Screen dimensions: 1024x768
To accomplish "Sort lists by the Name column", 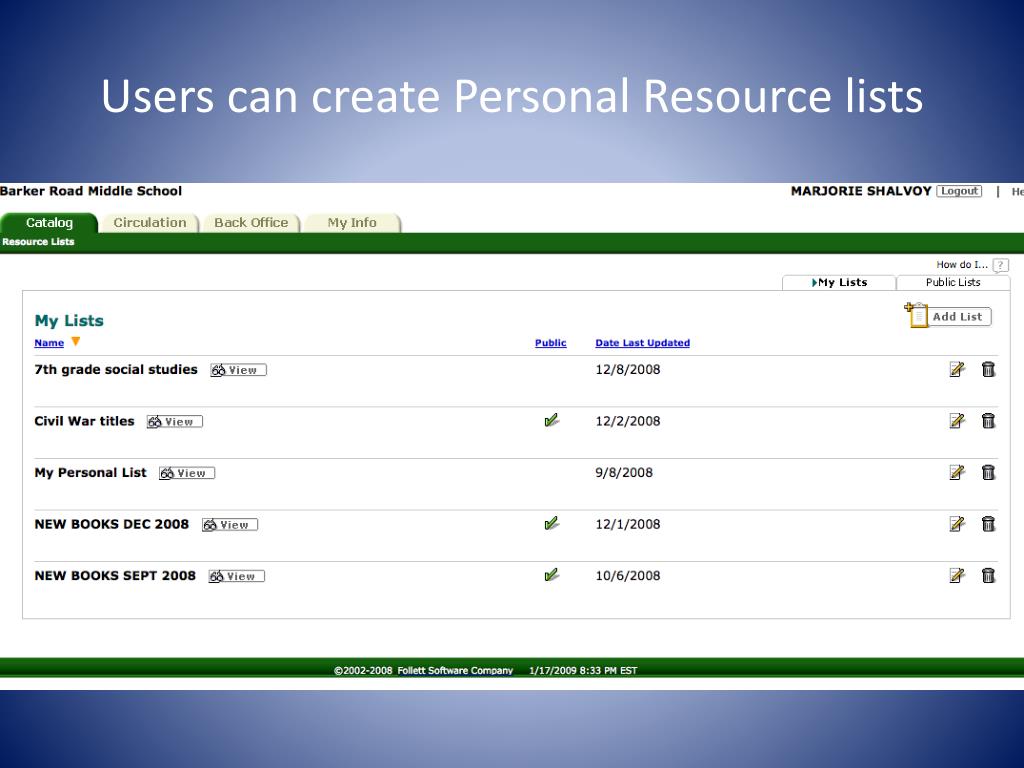I will [x=49, y=343].
